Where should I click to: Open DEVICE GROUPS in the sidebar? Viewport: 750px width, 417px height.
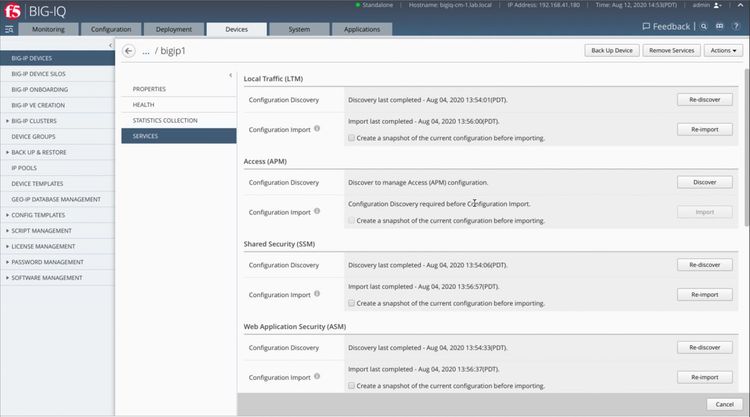[x=57, y=137]
